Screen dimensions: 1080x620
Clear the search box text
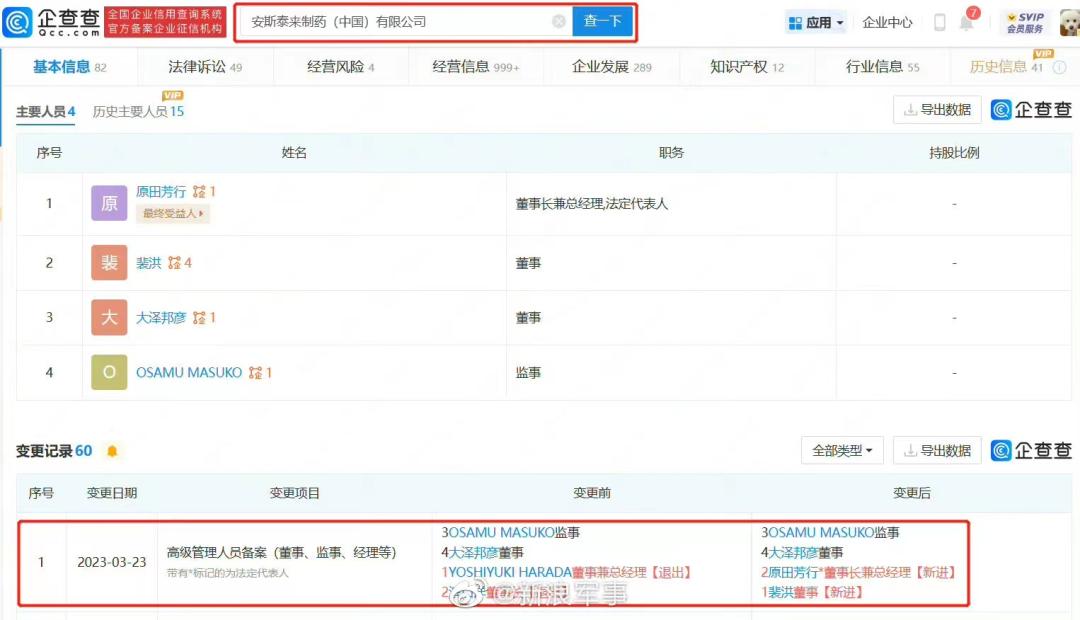pyautogui.click(x=559, y=22)
